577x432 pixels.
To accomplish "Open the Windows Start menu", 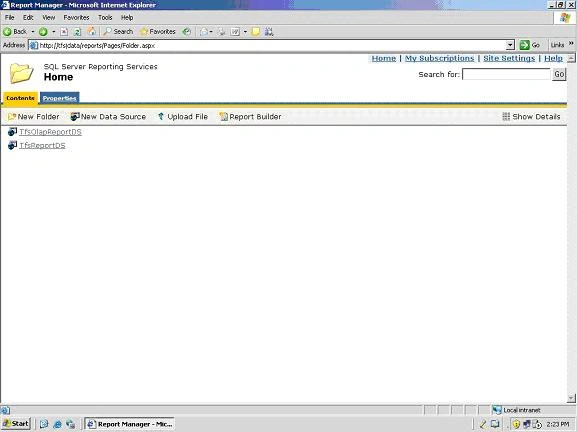I will click(15, 424).
